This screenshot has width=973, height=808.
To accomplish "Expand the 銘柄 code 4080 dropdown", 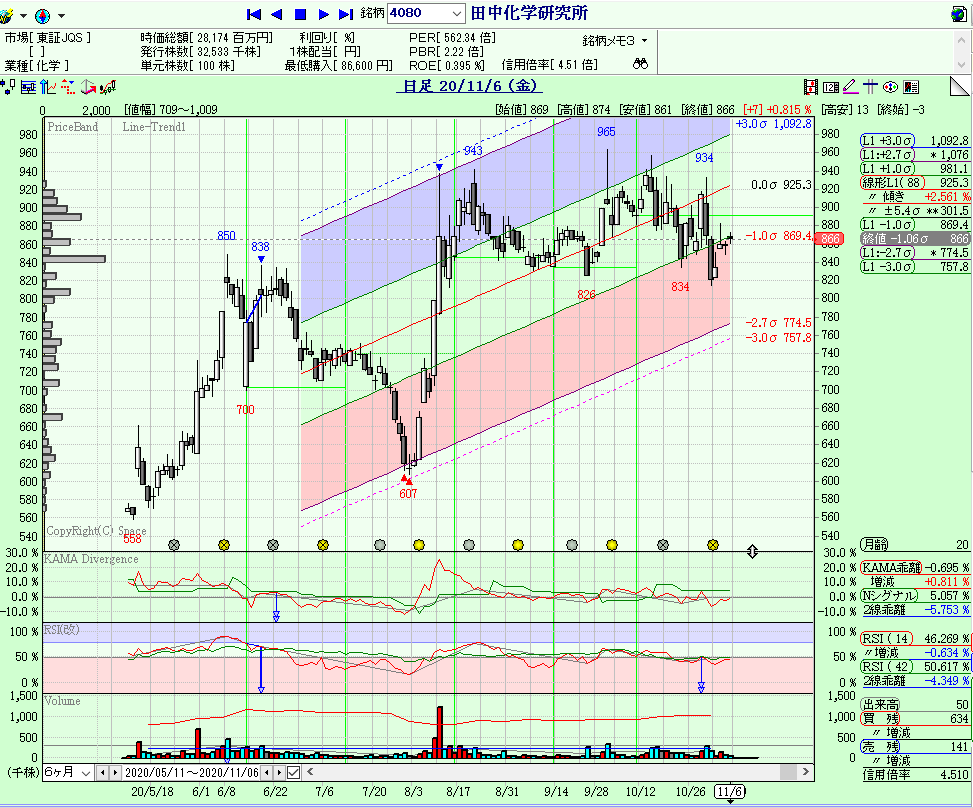I will pos(457,14).
